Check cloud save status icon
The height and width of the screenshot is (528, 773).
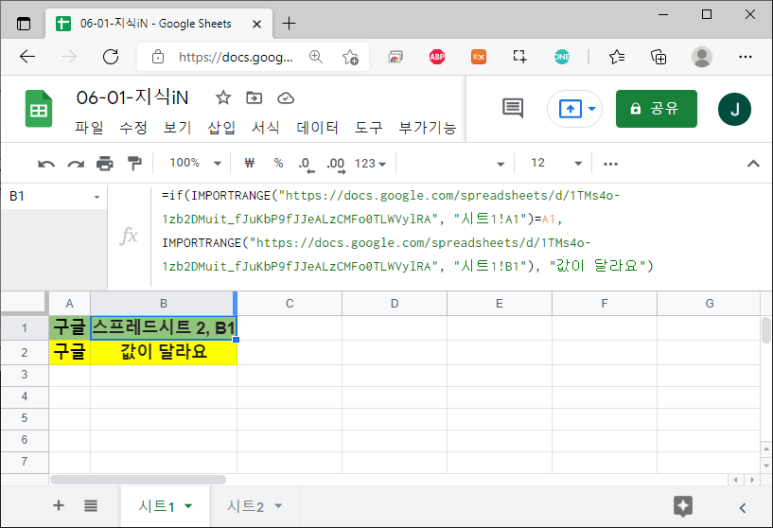pos(285,98)
